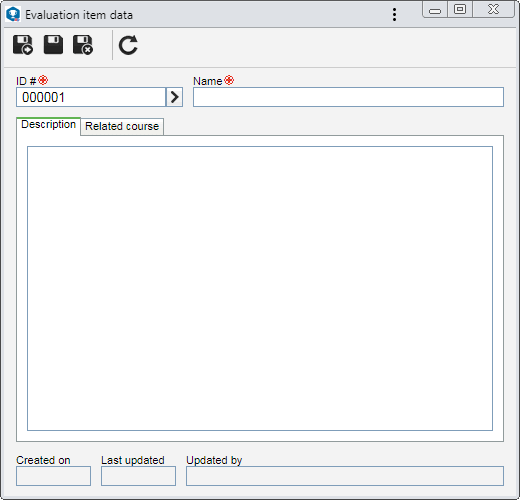Click the Updated by field
520x500 pixels.
tap(345, 476)
